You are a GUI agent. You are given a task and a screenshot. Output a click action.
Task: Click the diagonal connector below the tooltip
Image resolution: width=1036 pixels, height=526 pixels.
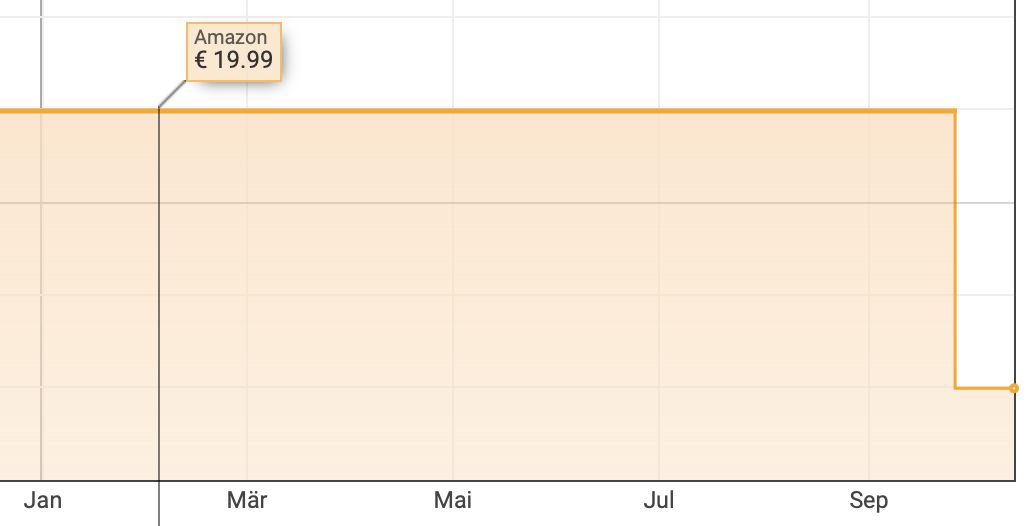coord(172,93)
